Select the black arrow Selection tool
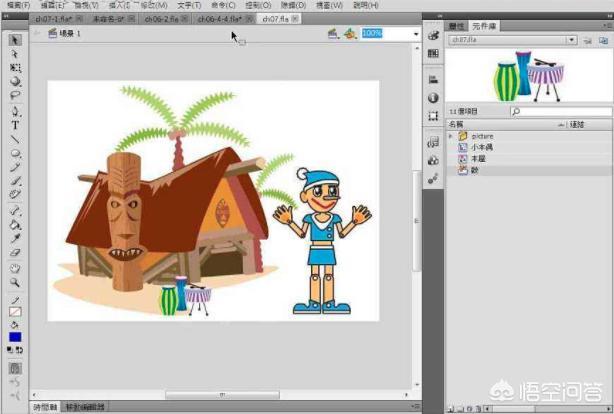The width and height of the screenshot is (614, 414). tap(15, 40)
